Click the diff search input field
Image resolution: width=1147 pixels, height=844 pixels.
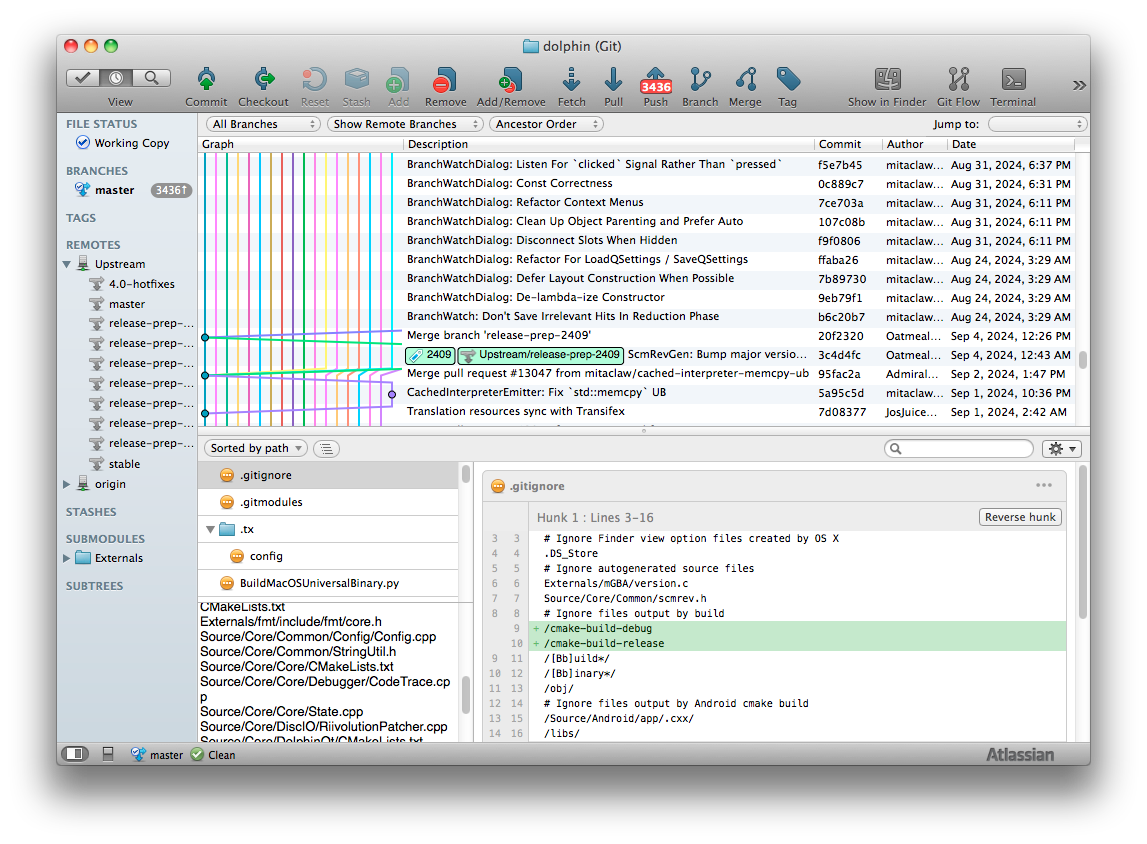(x=958, y=449)
